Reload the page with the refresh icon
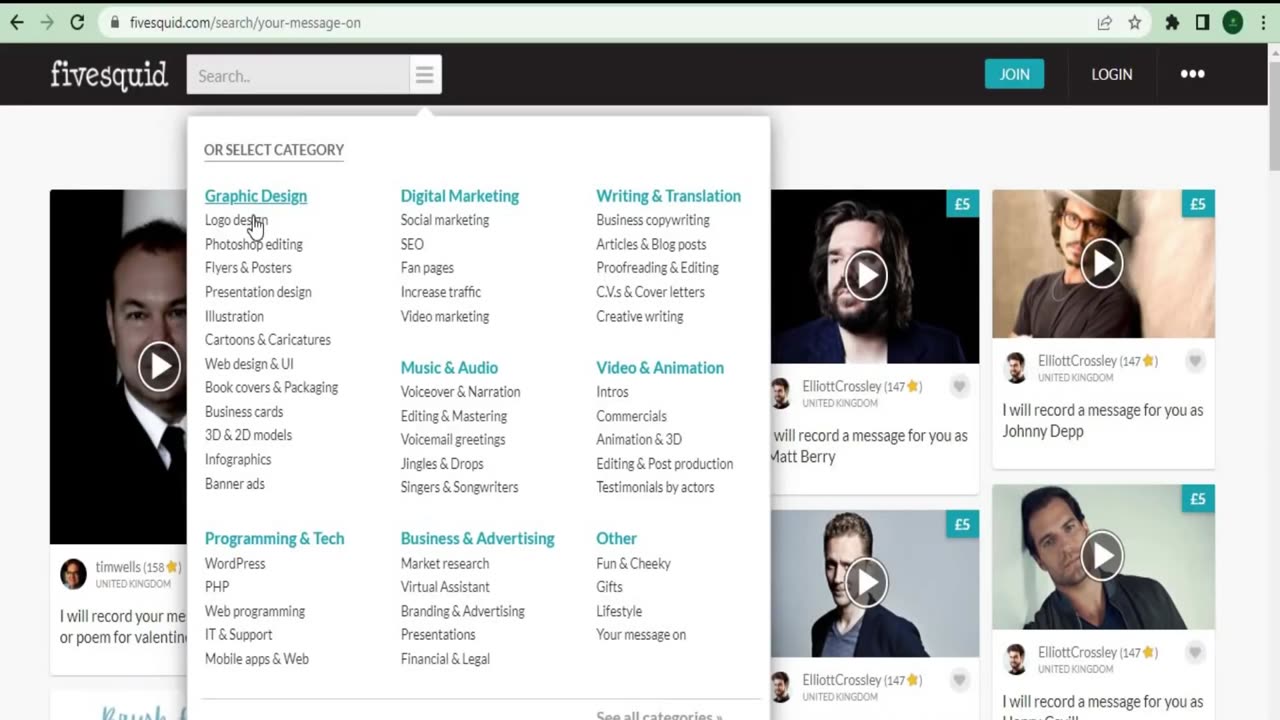Viewport: 1280px width, 720px height. [77, 22]
